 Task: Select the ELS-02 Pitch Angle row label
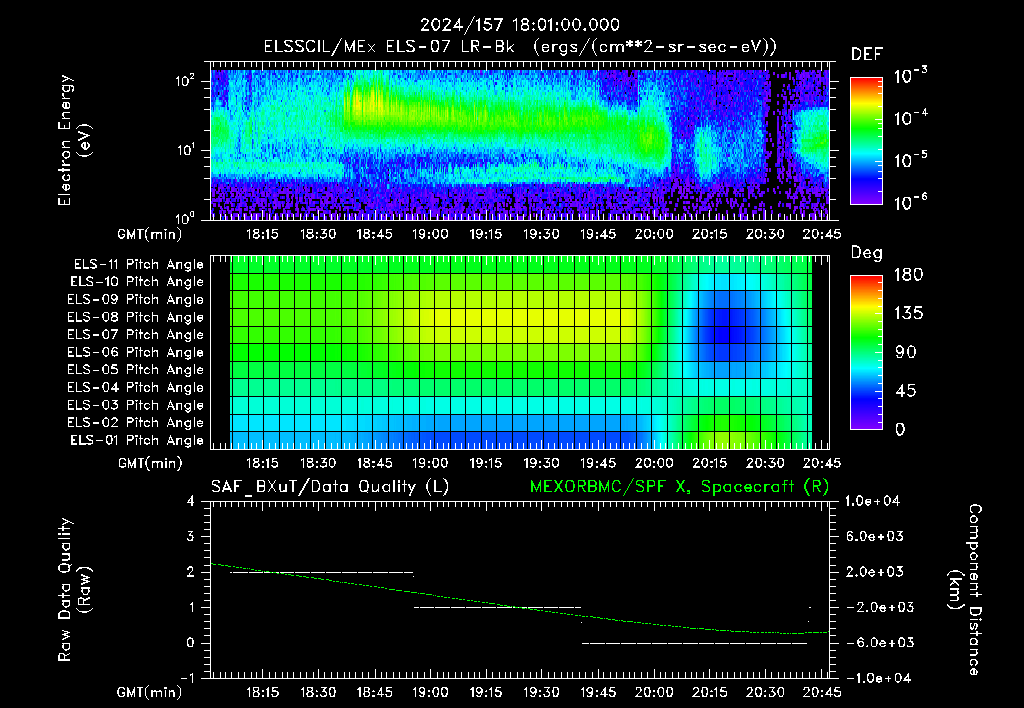136,423
